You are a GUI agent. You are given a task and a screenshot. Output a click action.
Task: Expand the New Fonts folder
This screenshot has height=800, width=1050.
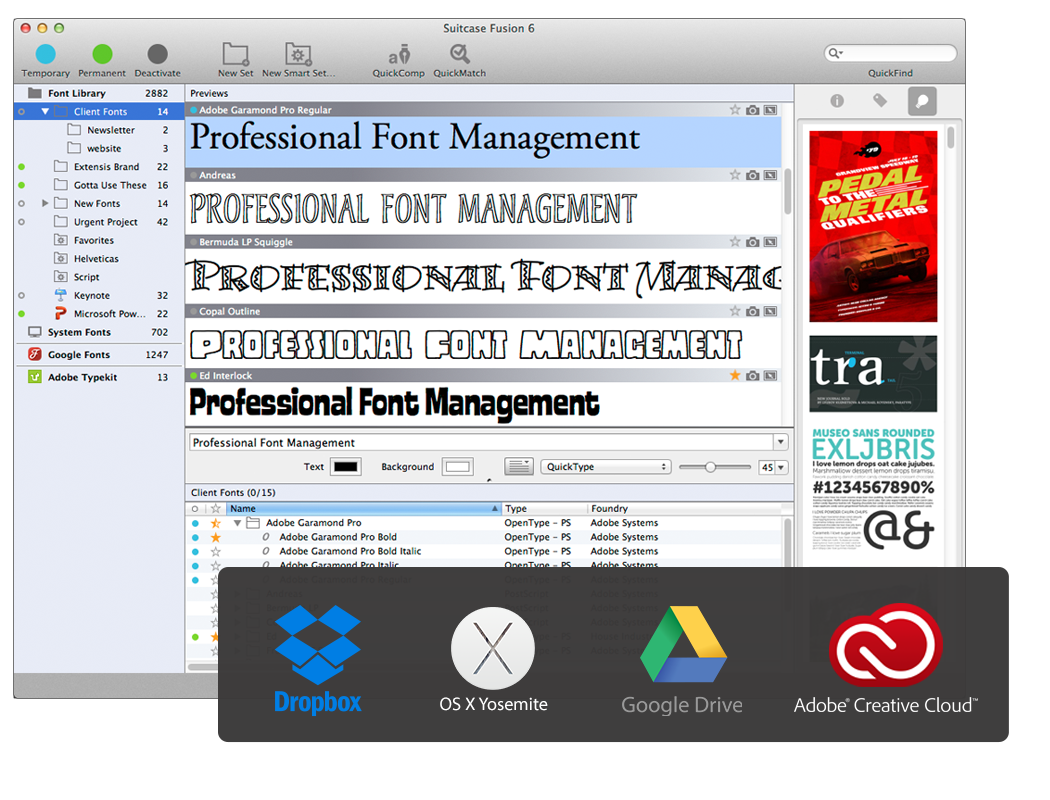pos(45,204)
